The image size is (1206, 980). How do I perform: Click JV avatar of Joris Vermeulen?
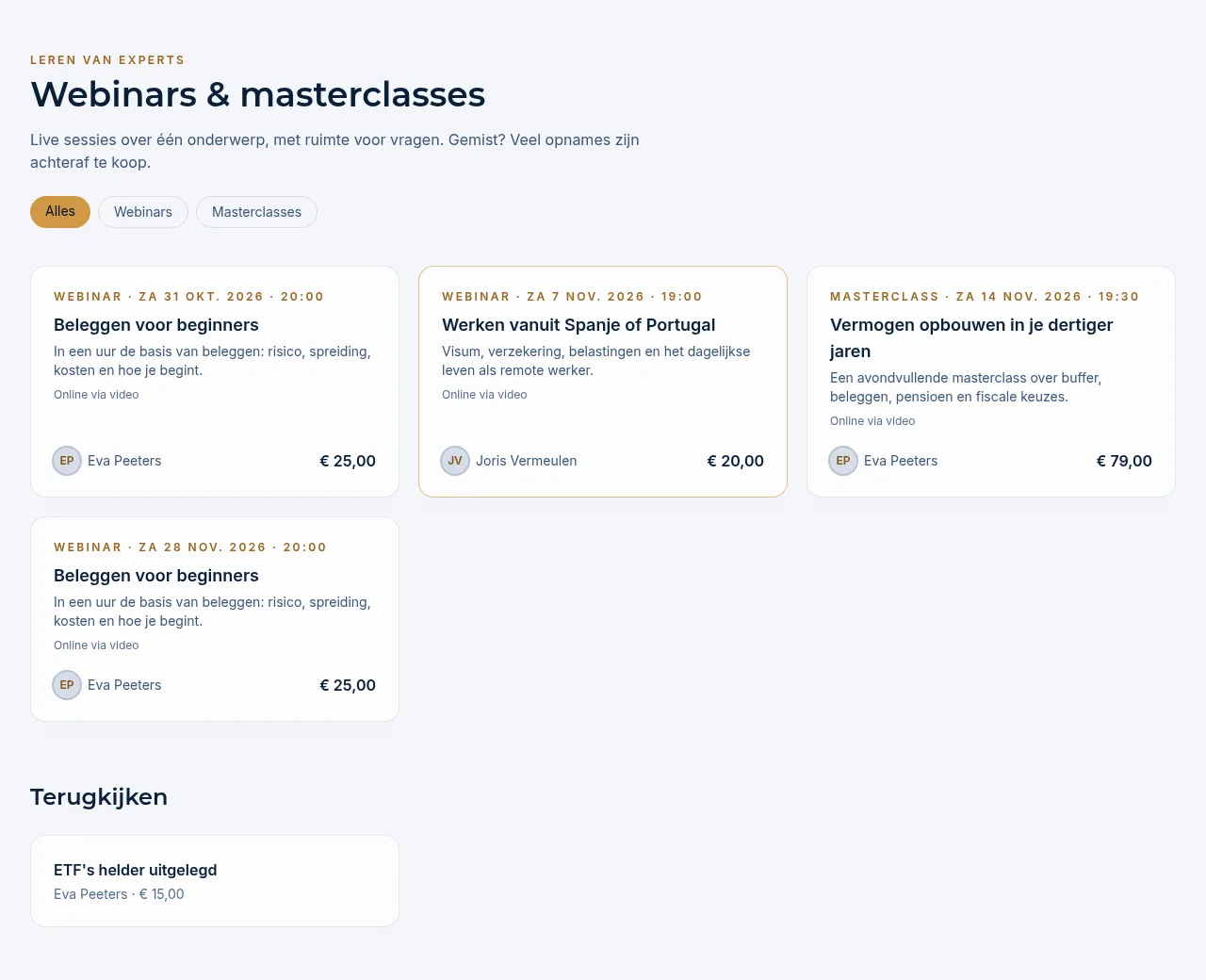pyautogui.click(x=455, y=461)
